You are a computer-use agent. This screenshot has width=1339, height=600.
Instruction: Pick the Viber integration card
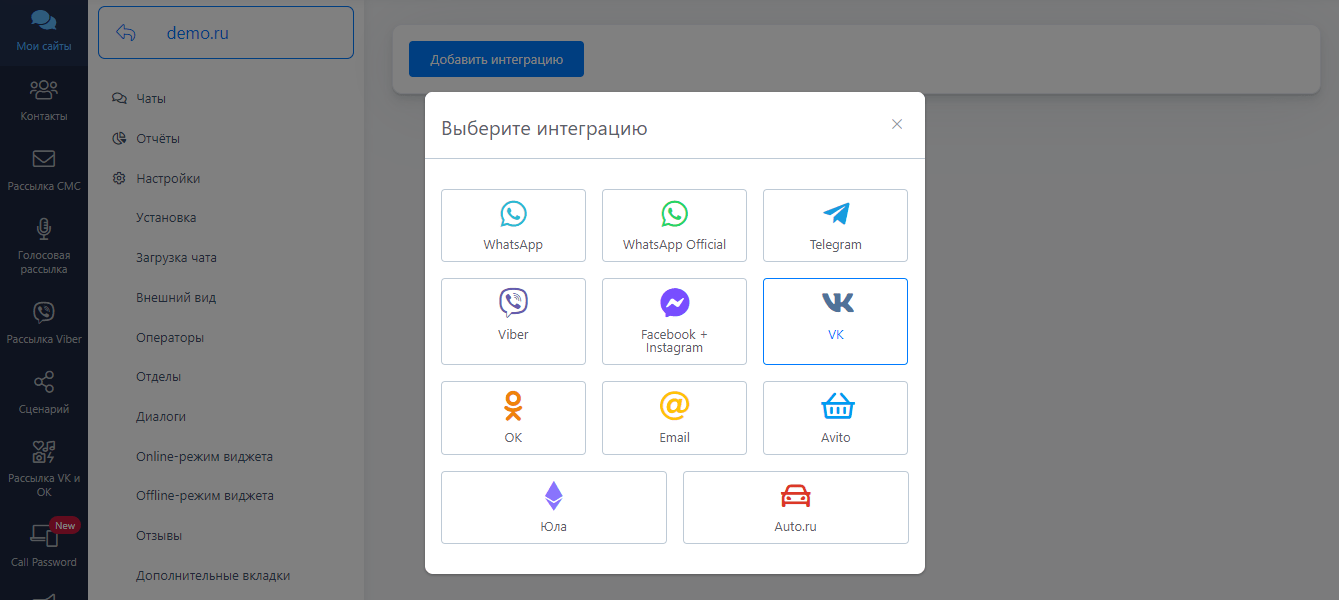(x=513, y=321)
